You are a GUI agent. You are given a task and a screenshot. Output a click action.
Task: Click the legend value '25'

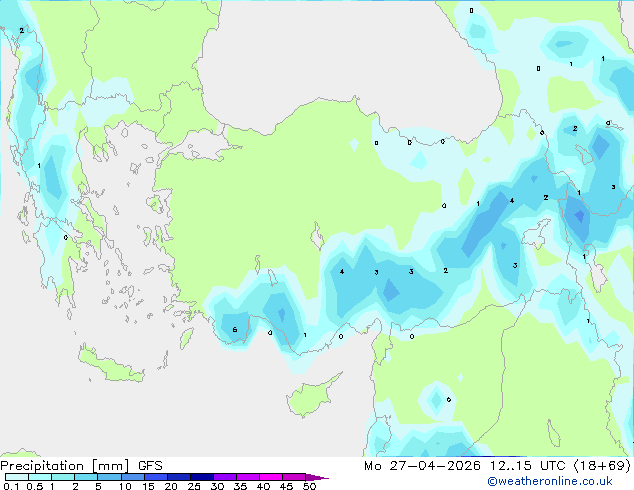pos(194,486)
